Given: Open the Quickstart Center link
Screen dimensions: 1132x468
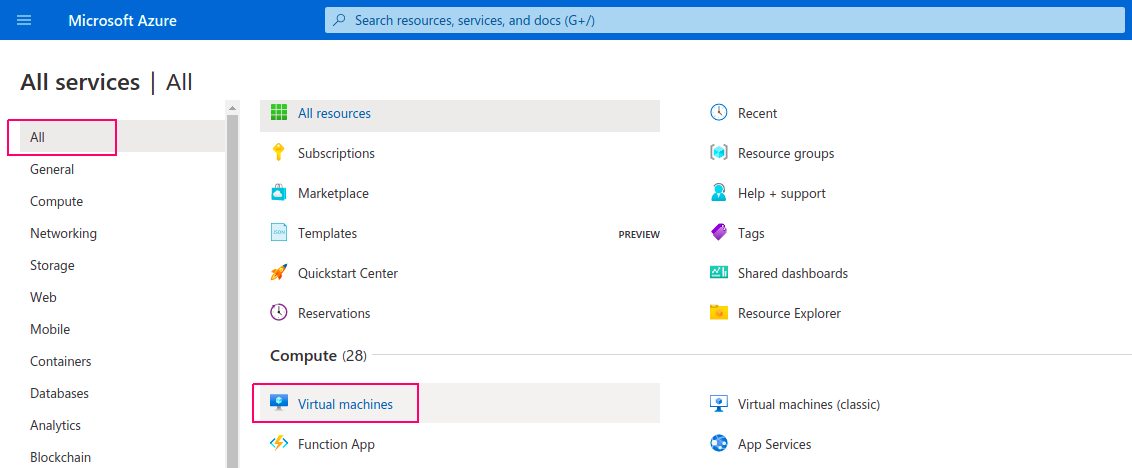Looking at the screenshot, I should click(x=348, y=273).
